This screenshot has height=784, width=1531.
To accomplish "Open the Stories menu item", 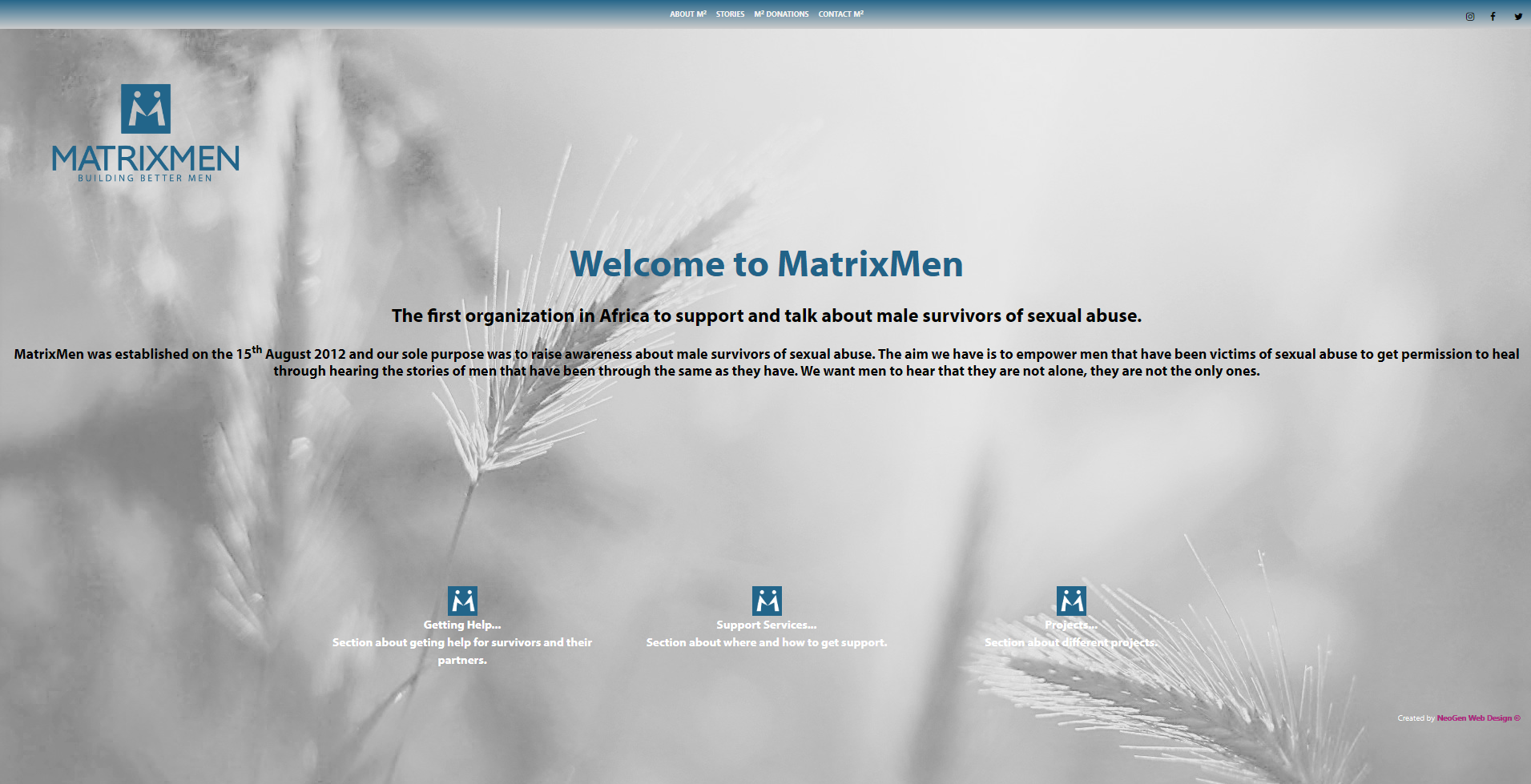I will point(730,14).
